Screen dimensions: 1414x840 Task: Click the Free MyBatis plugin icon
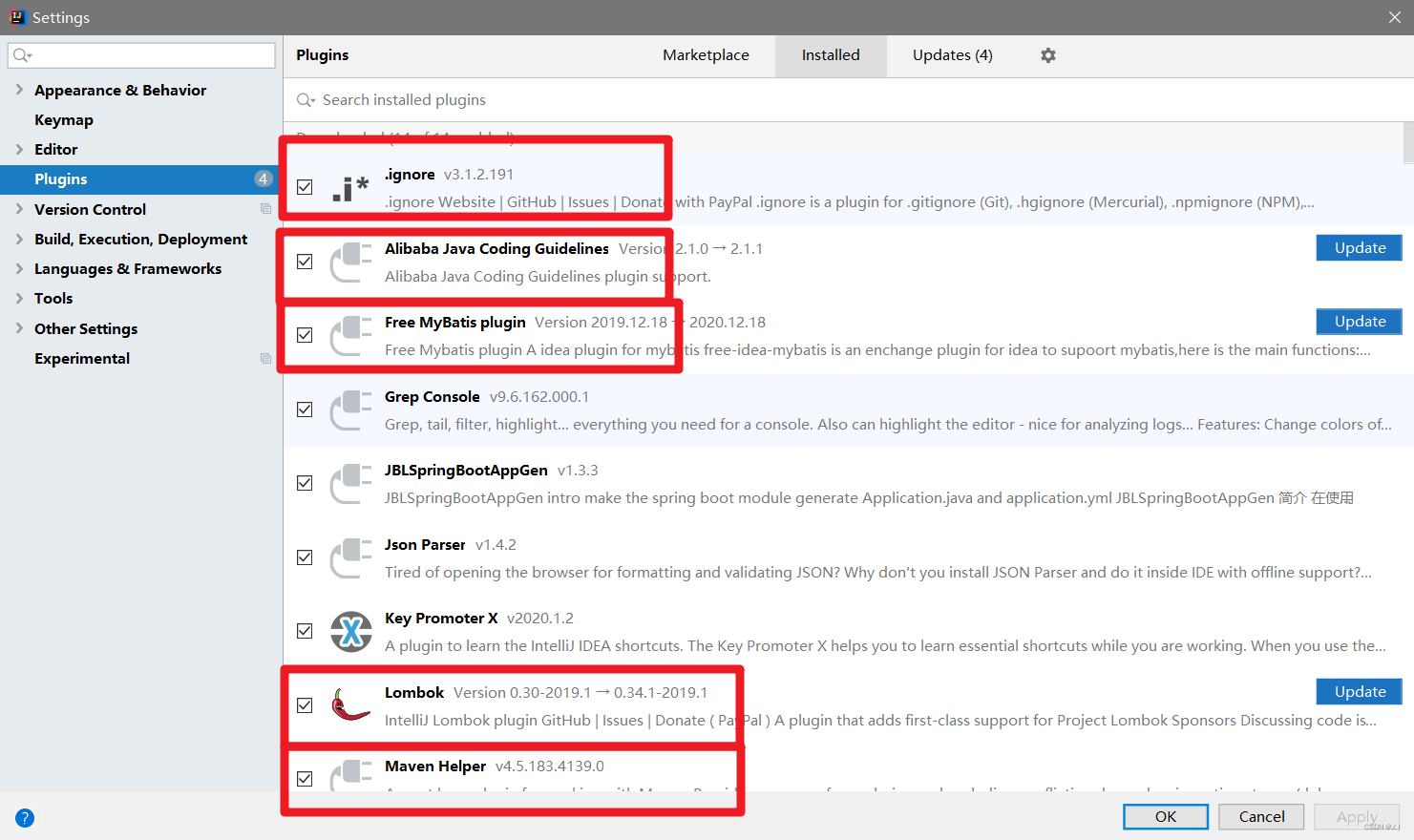[350, 336]
